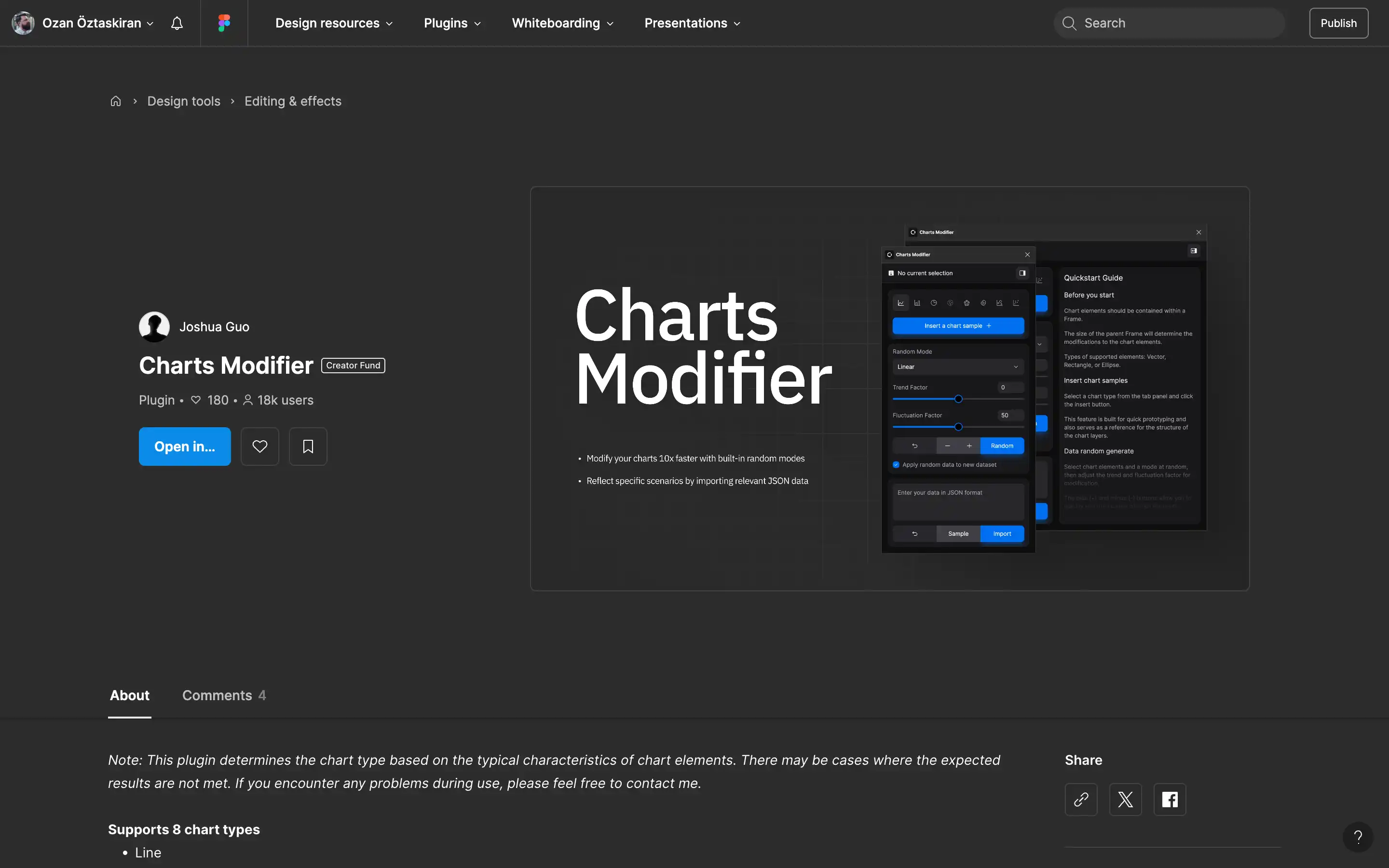Expand the Presentations menu
1389x868 pixels.
(x=692, y=23)
